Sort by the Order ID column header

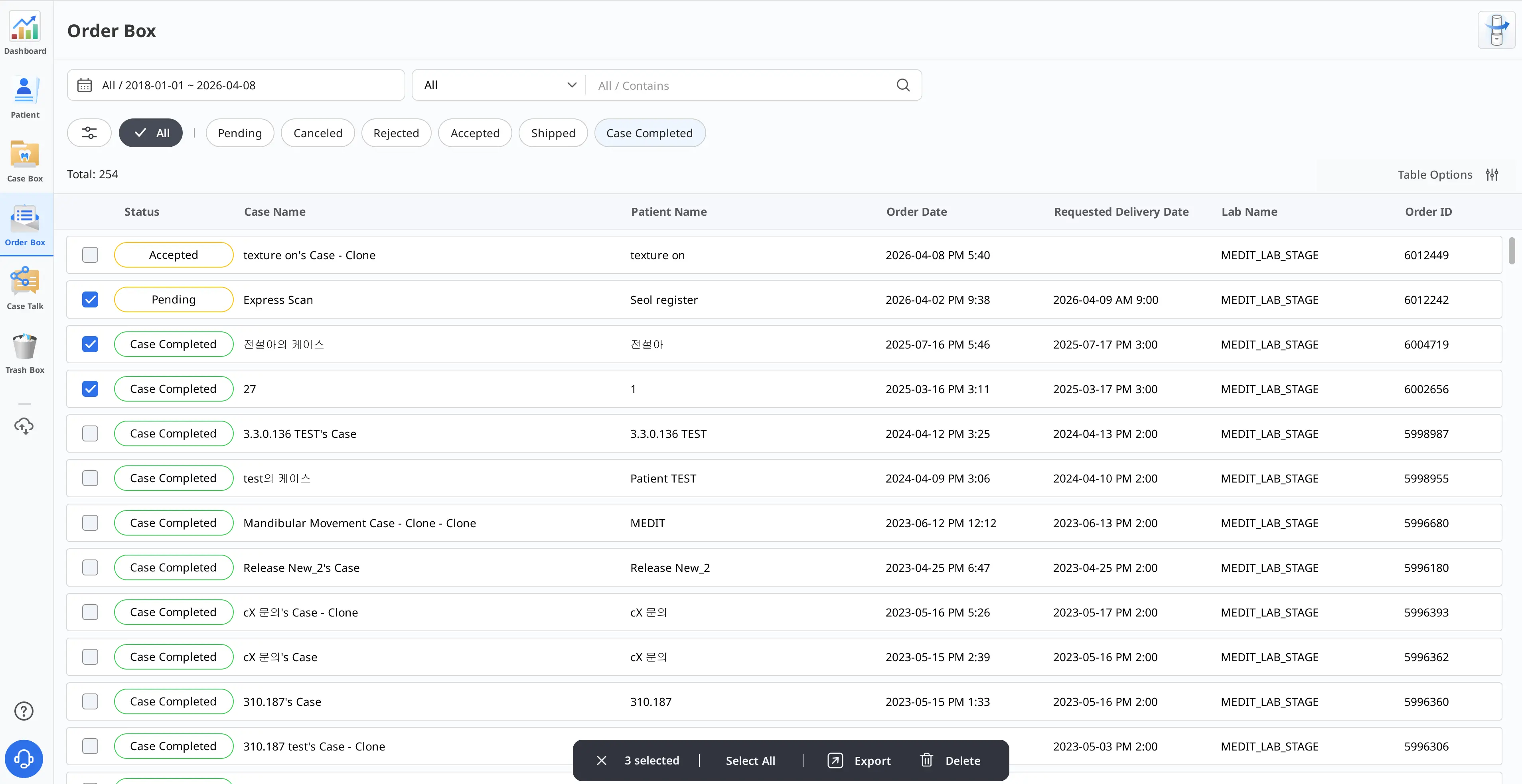1428,211
